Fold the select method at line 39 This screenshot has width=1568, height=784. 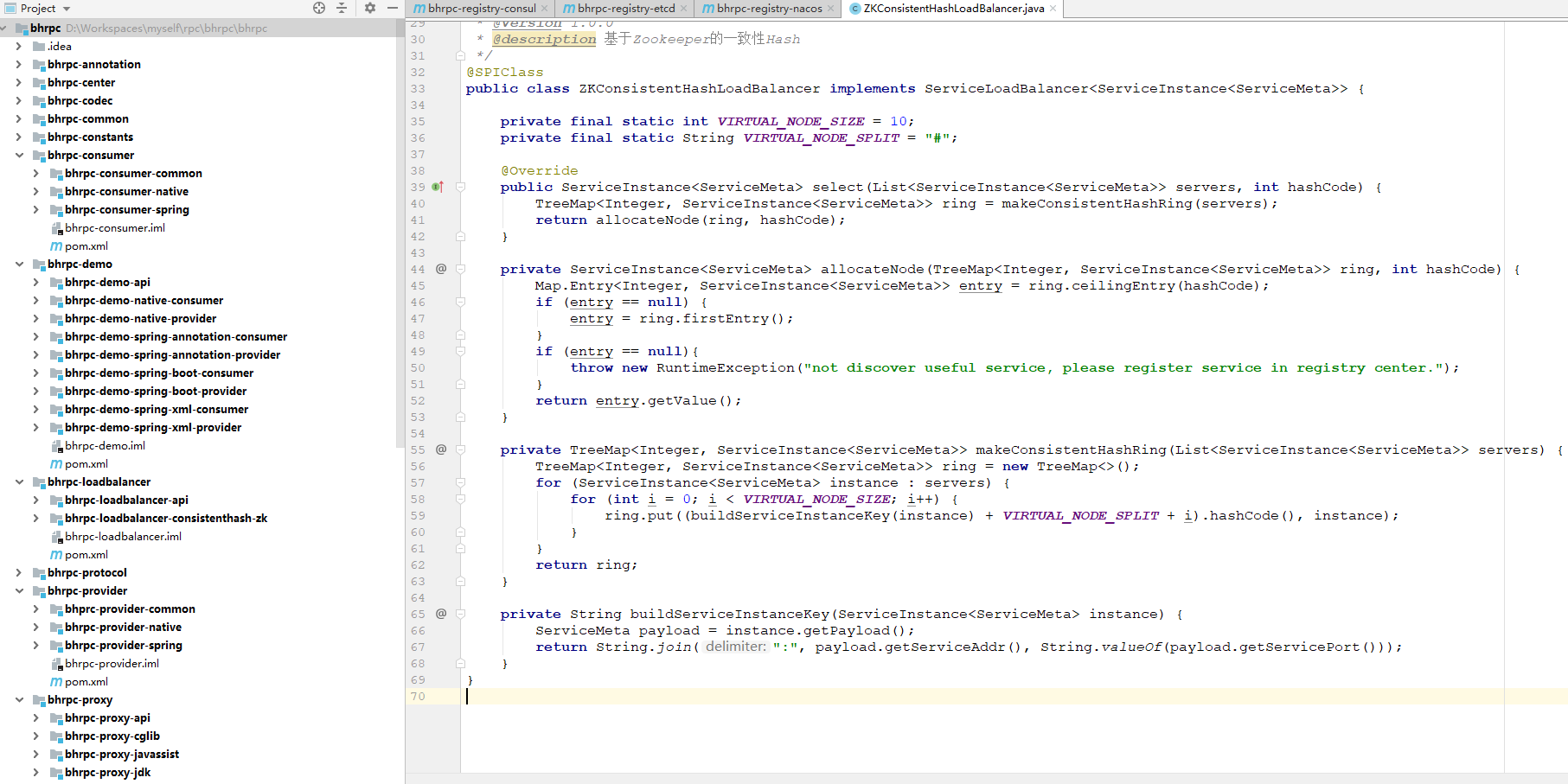tap(461, 187)
